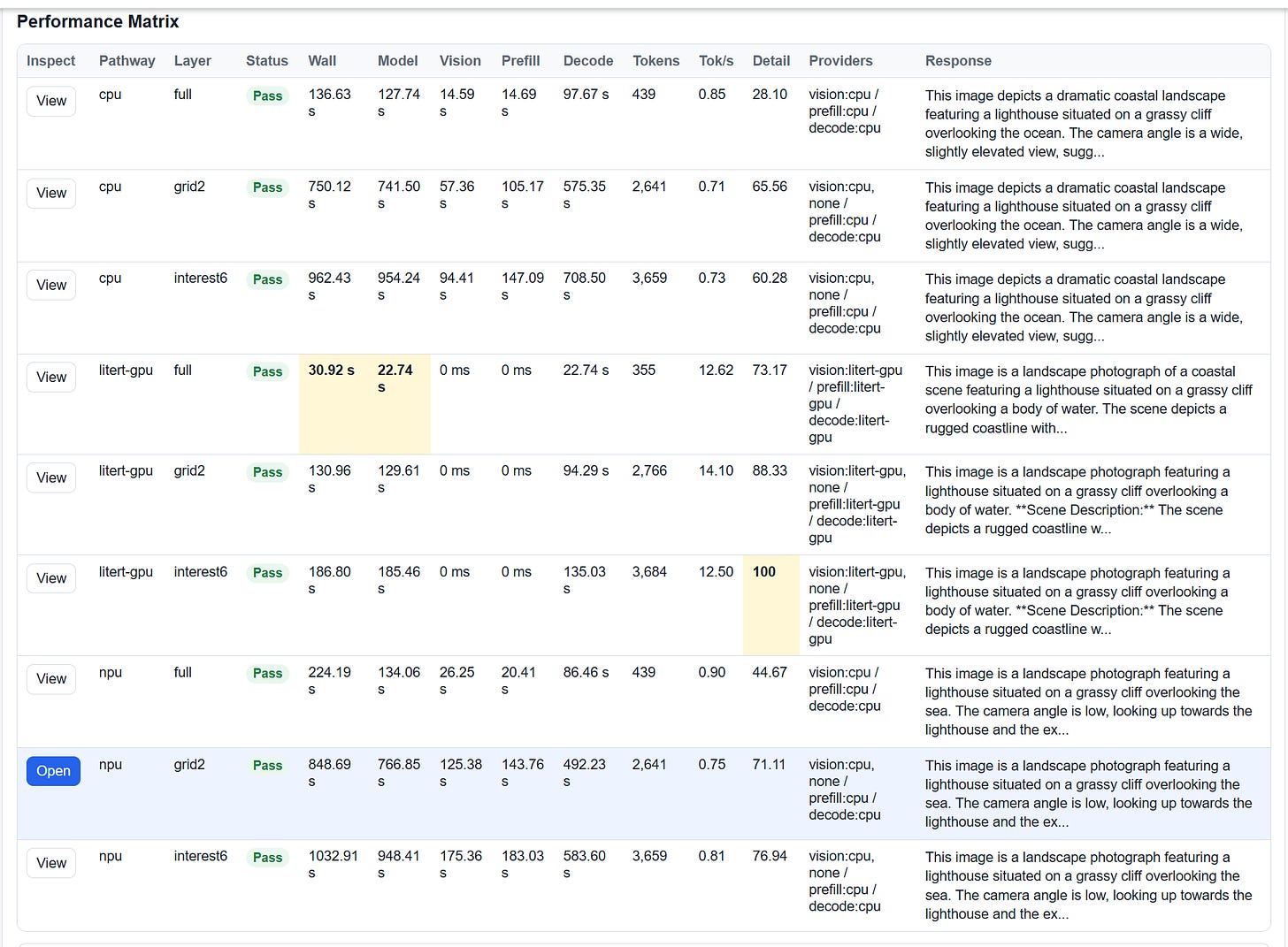
Task: Click View for the cpu grid2 row
Action: click(x=51, y=193)
